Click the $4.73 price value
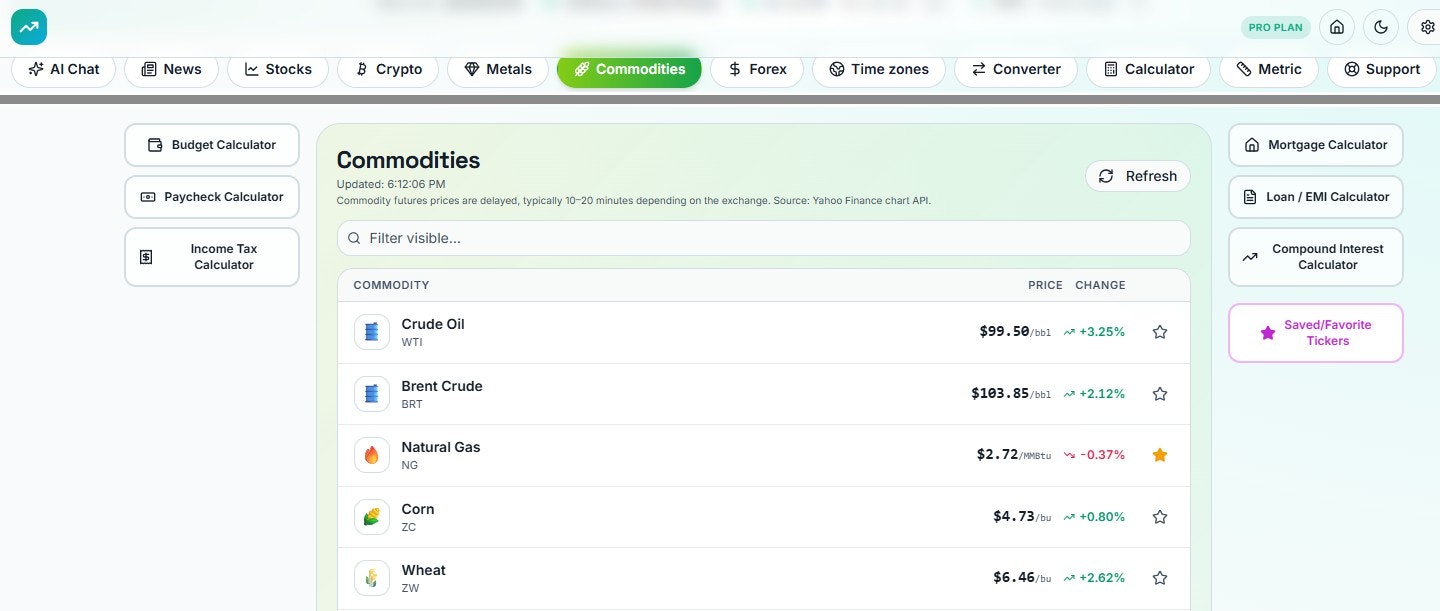The height and width of the screenshot is (611, 1440). (1013, 517)
